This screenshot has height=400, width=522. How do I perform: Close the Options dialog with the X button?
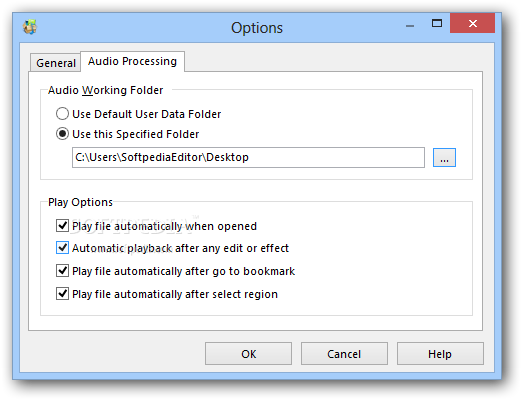tap(472, 23)
